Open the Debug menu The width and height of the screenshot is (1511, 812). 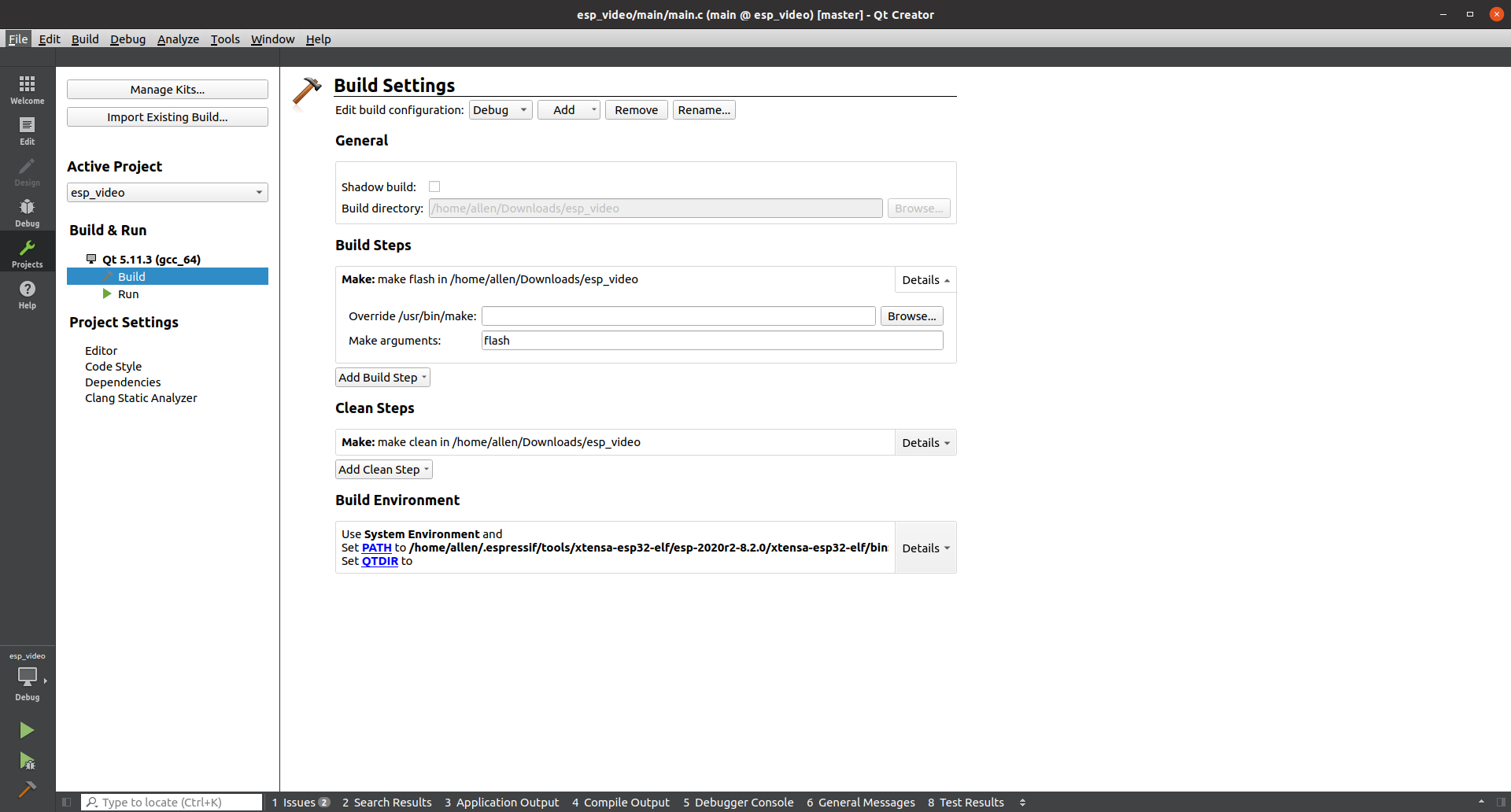[x=127, y=39]
